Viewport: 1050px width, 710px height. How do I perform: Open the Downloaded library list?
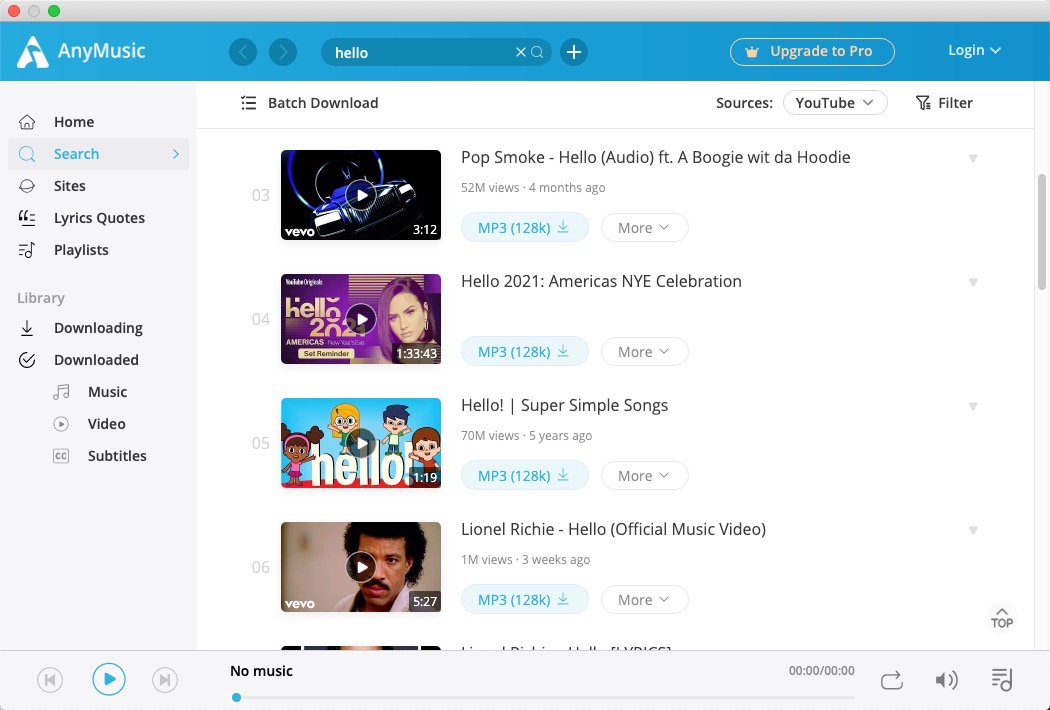click(98, 360)
